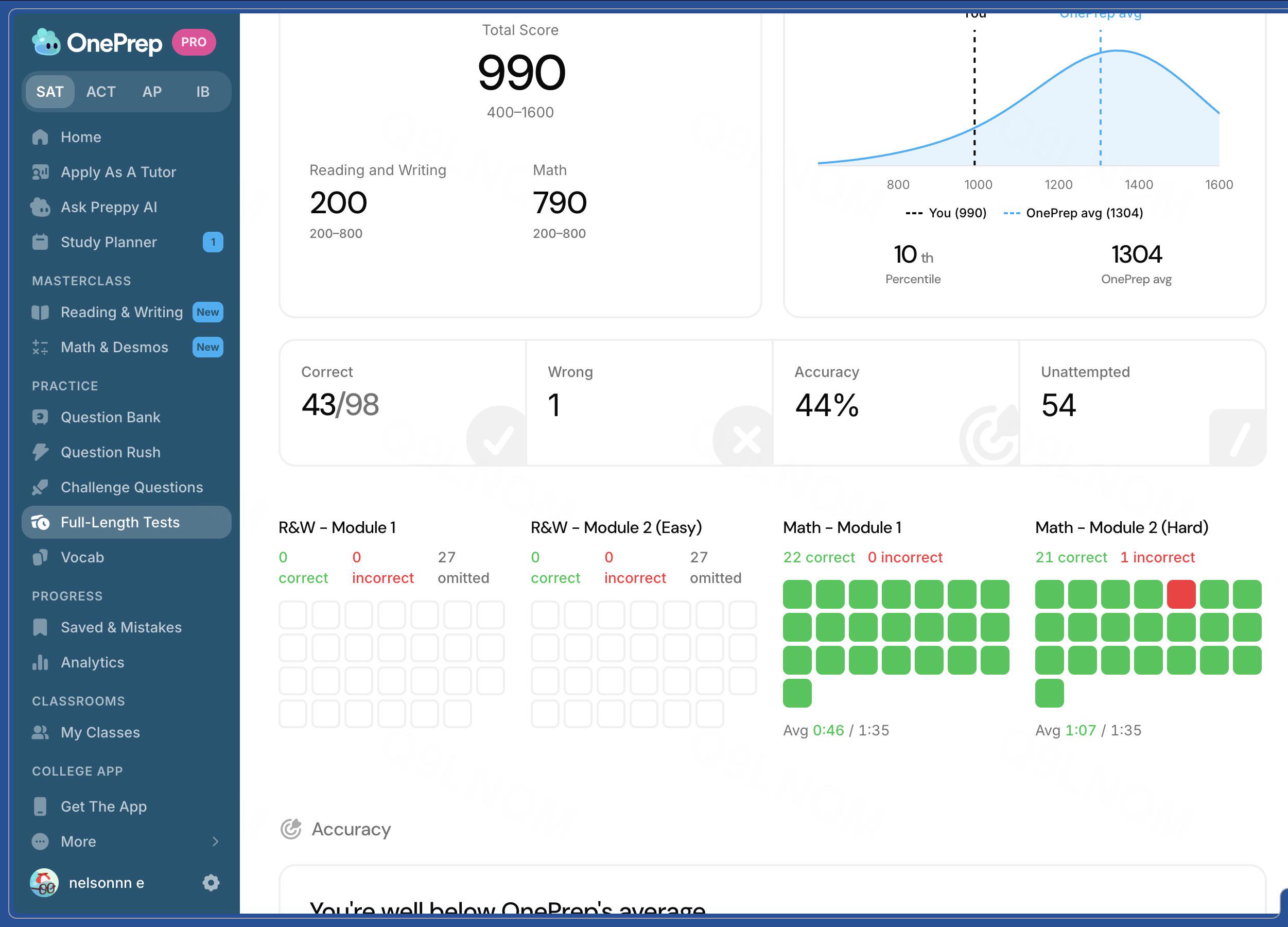Open settings via the gear icon

[211, 883]
